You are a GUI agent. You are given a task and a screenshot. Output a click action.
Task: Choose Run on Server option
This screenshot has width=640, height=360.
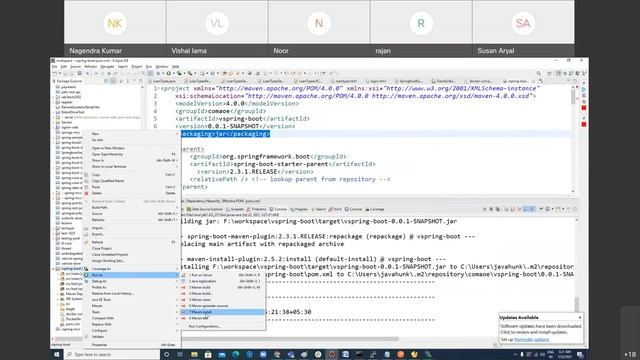pos(222,275)
